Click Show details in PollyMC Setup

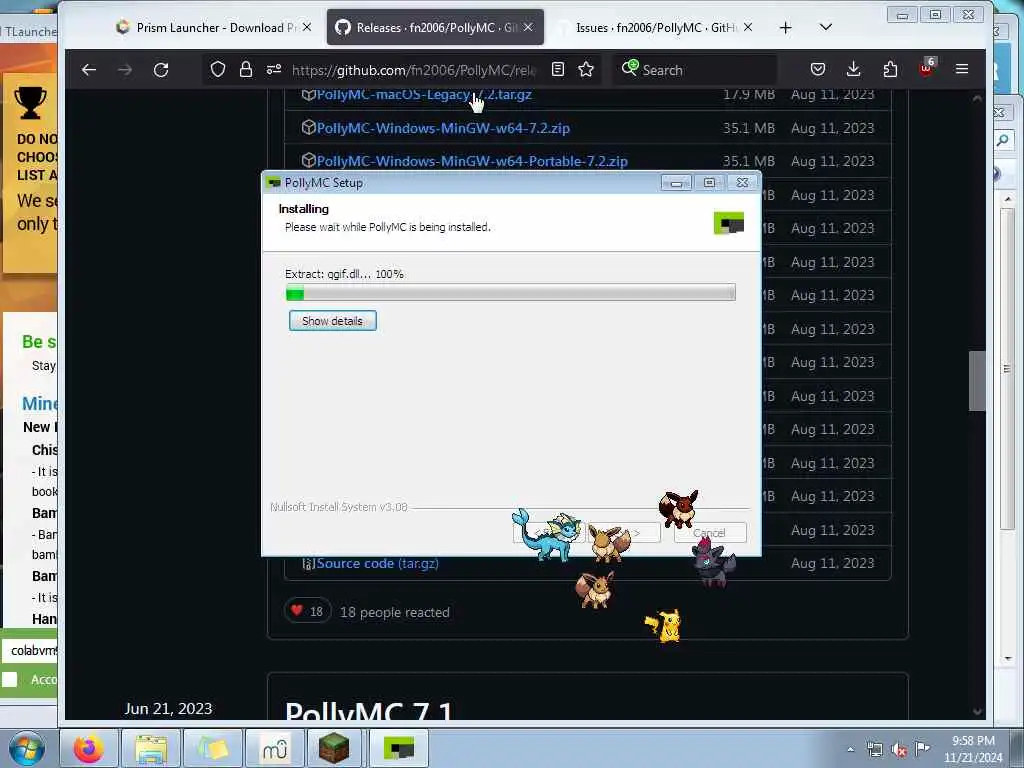(332, 321)
